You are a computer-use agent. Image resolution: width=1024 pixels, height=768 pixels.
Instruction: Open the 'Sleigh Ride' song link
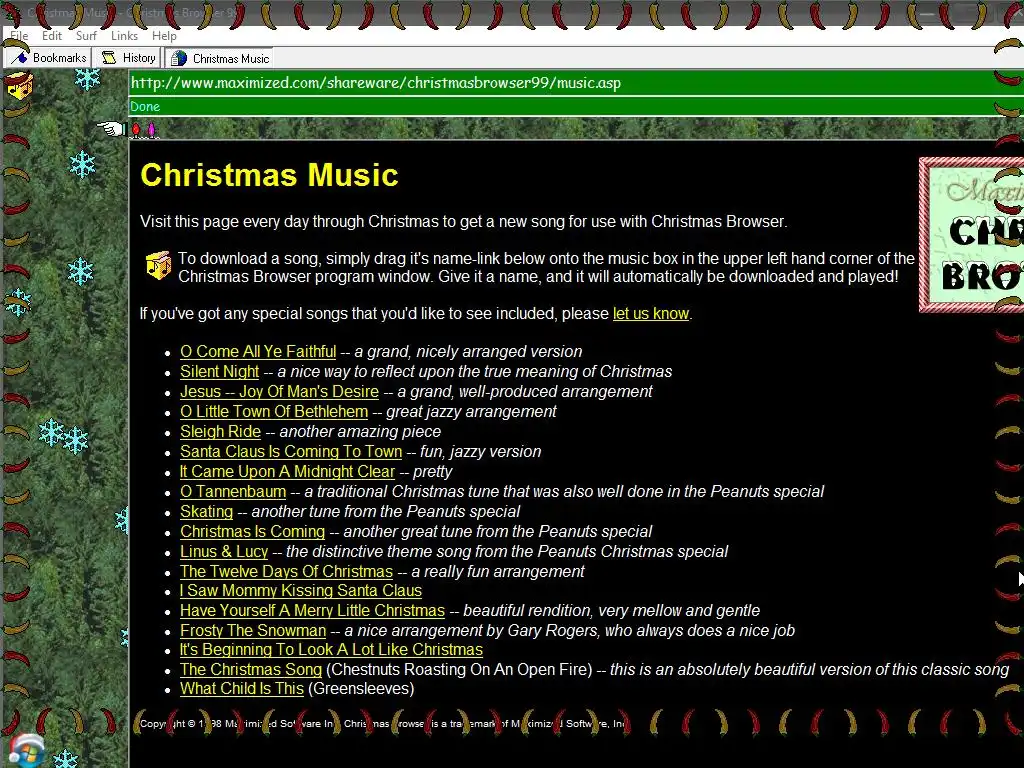point(221,432)
